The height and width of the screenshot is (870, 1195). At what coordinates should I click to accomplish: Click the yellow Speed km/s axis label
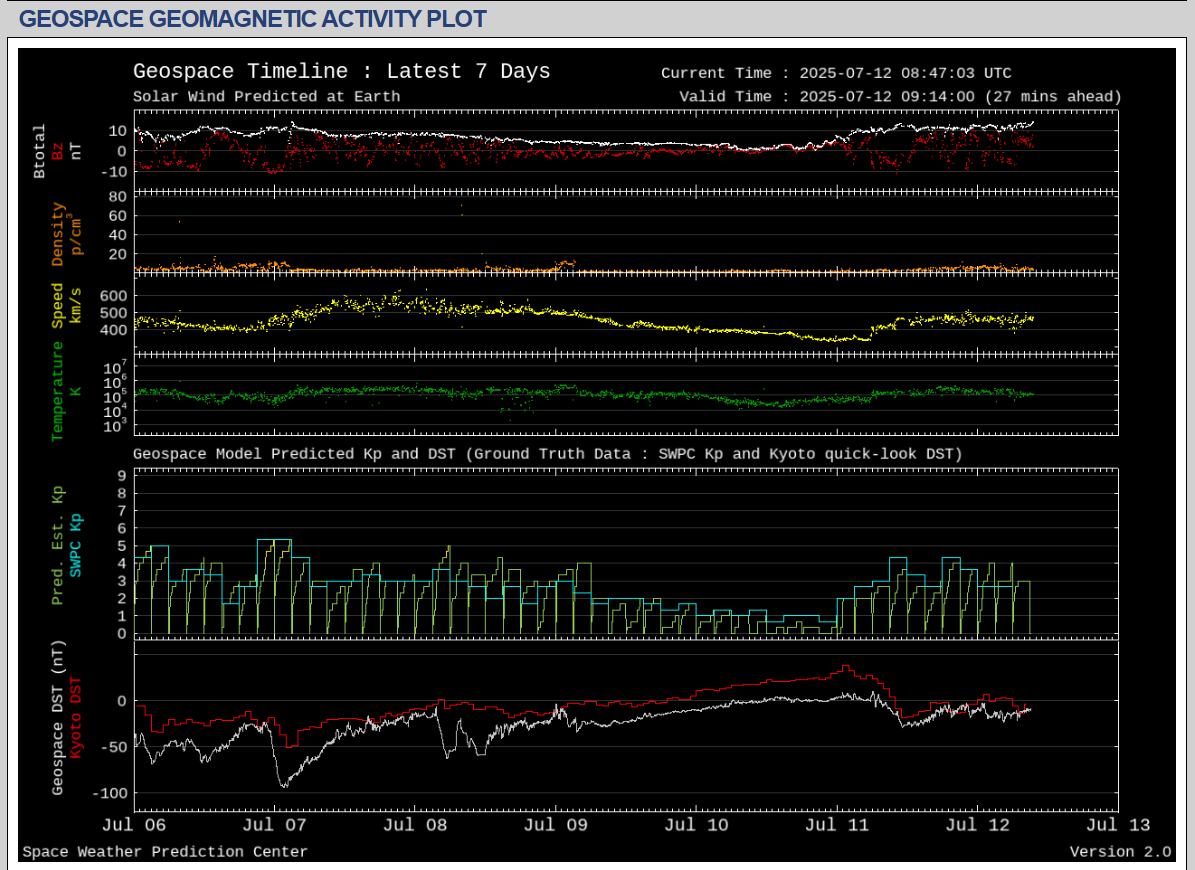pos(58,306)
